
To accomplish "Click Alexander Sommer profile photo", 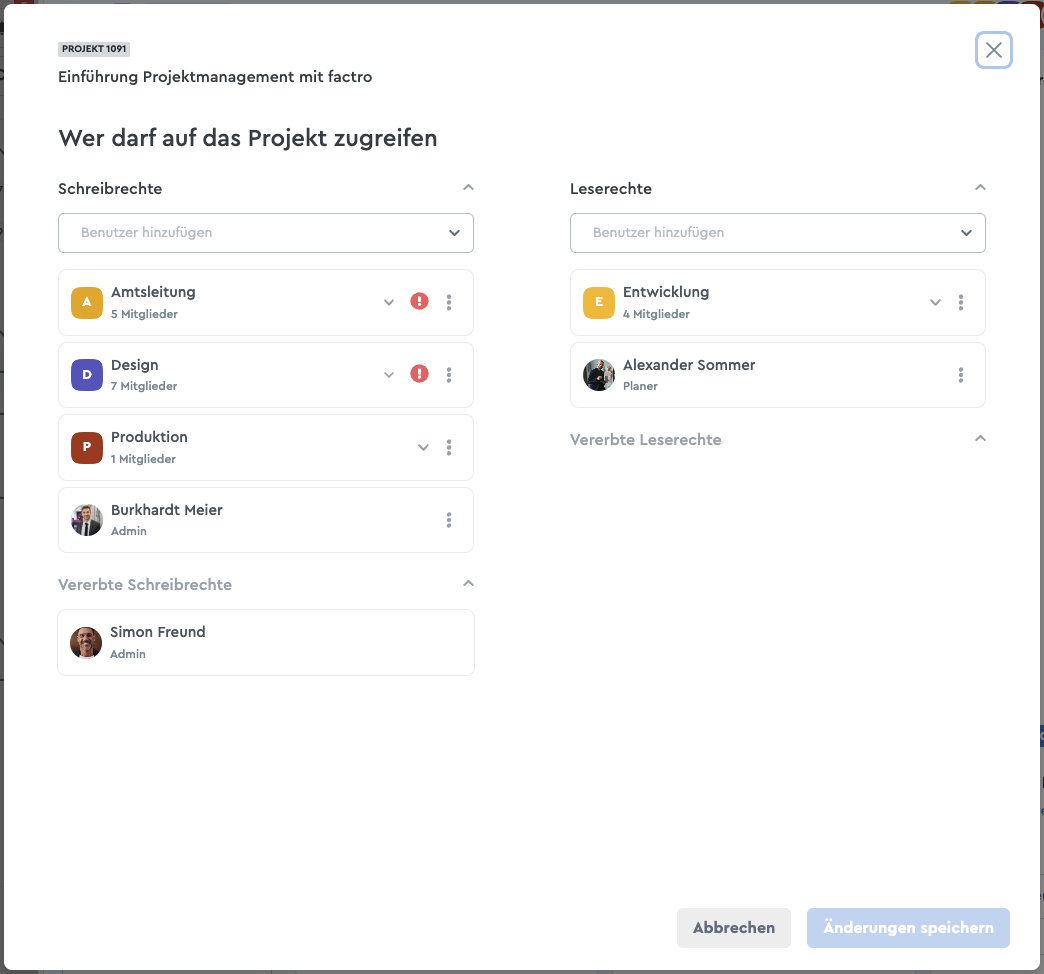I will pos(599,375).
